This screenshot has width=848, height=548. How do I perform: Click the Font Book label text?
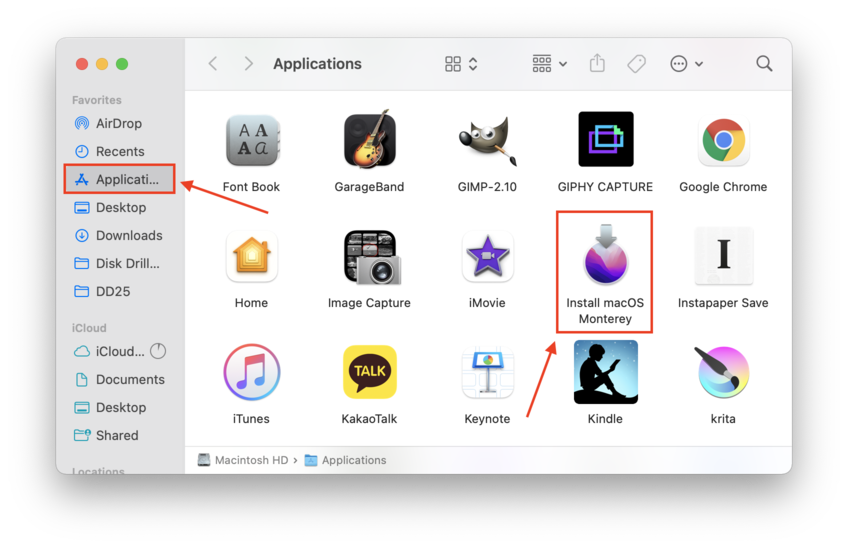[251, 187]
